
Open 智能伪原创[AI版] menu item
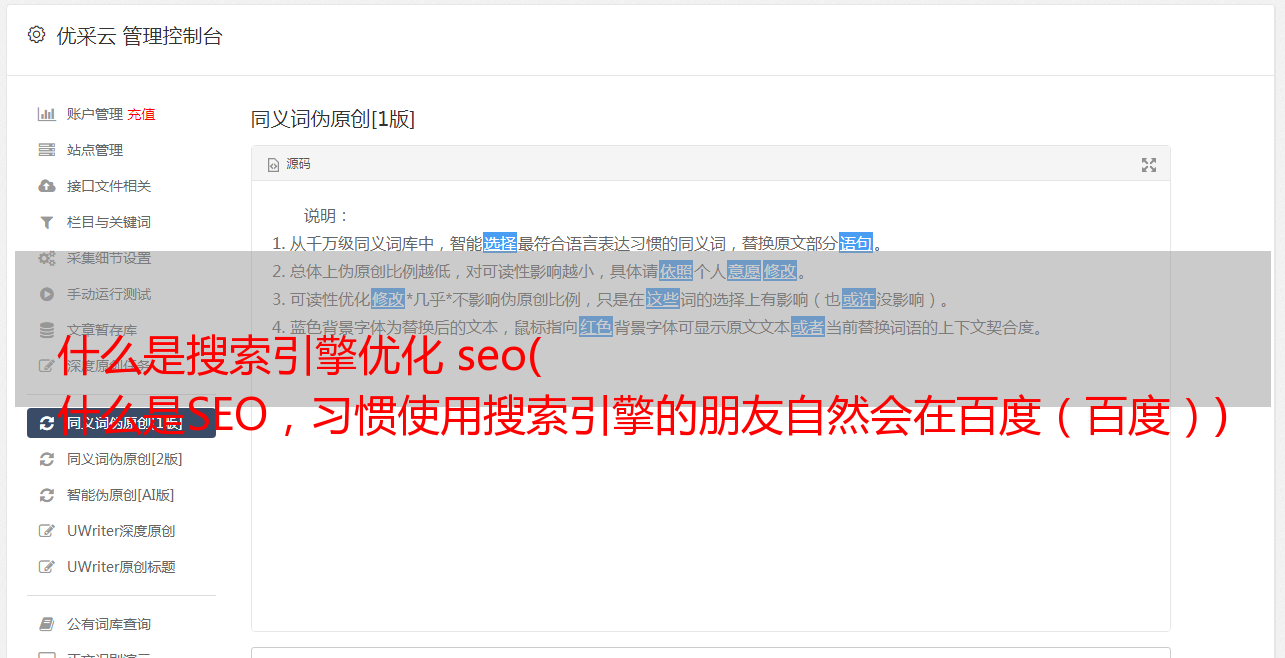tap(121, 495)
